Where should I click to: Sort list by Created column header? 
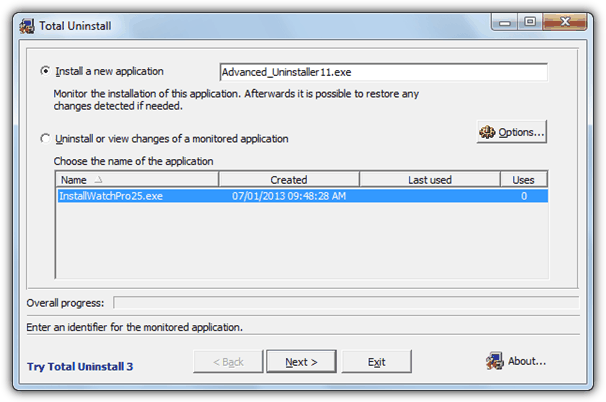point(288,180)
